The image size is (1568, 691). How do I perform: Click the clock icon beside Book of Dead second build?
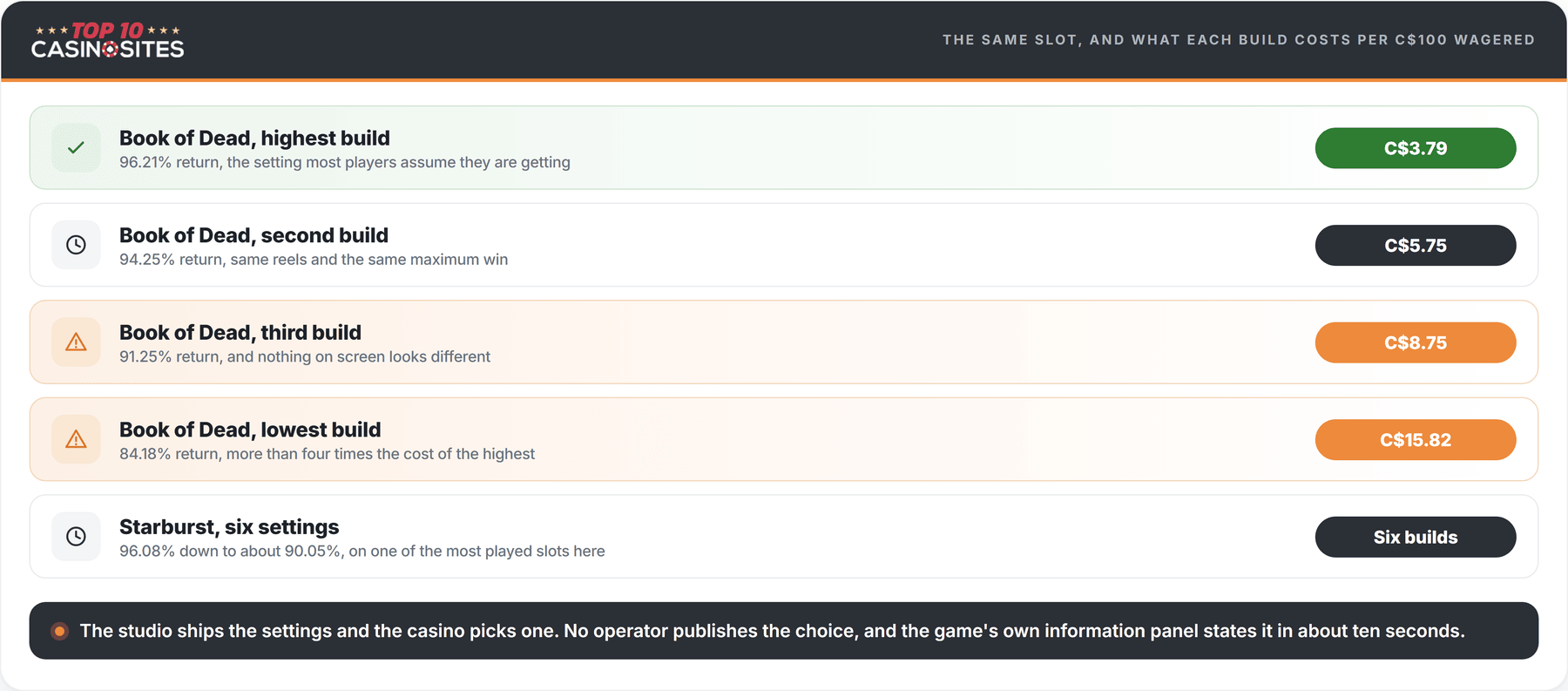point(76,245)
